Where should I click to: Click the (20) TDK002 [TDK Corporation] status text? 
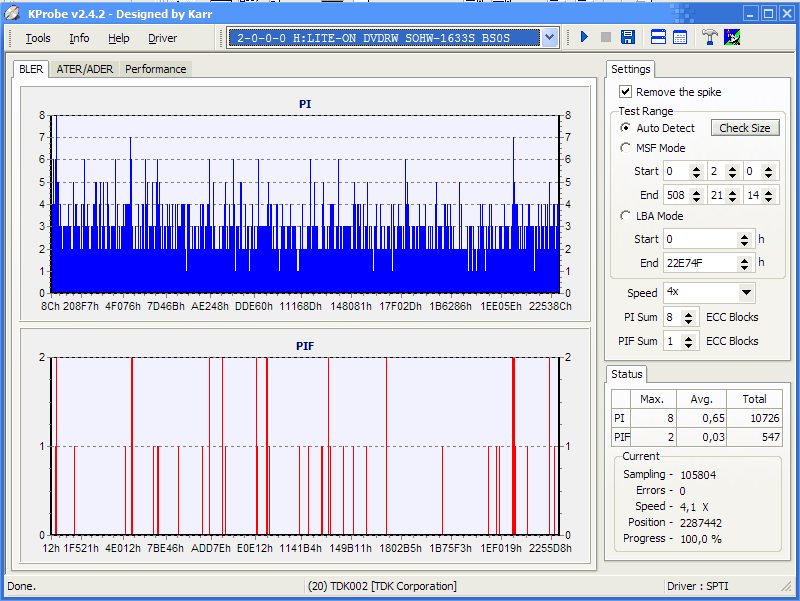(382, 586)
